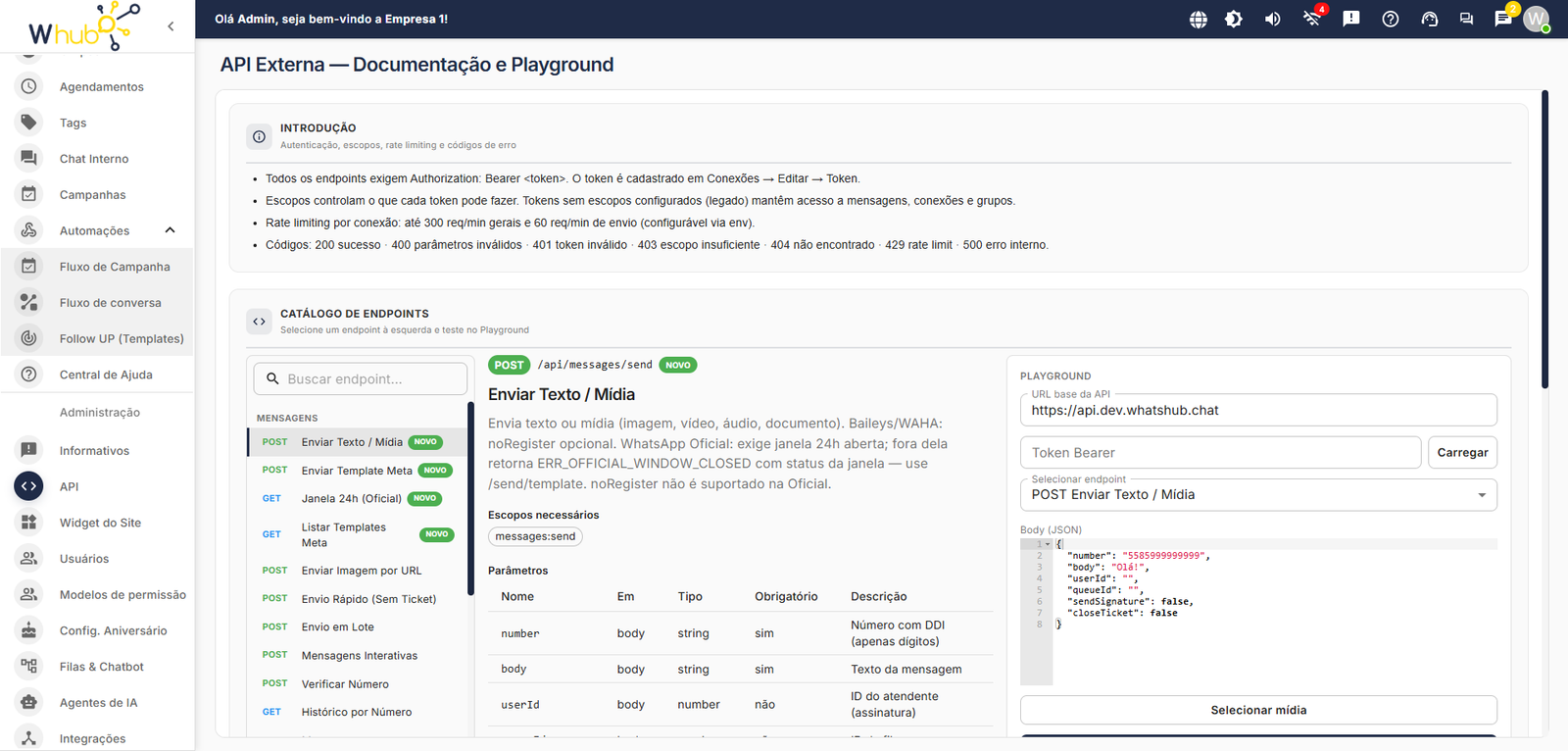Open the user avatar profile menu

tap(1537, 19)
